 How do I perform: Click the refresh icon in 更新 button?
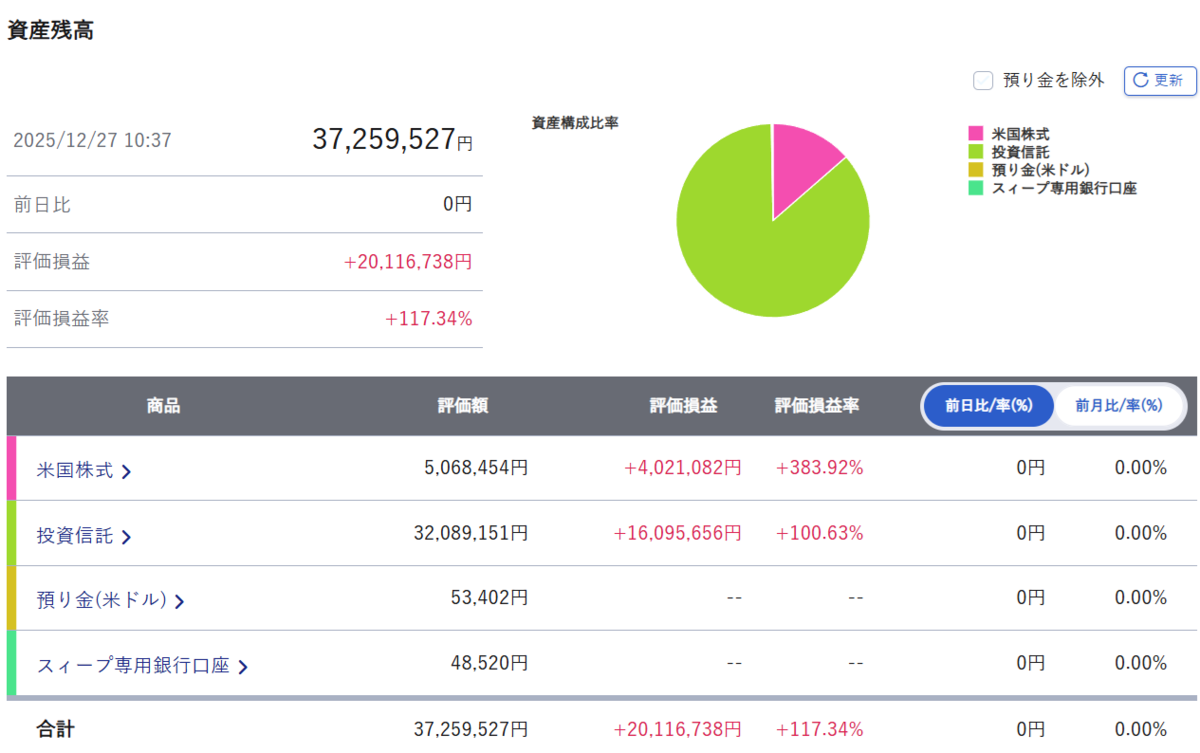1140,81
